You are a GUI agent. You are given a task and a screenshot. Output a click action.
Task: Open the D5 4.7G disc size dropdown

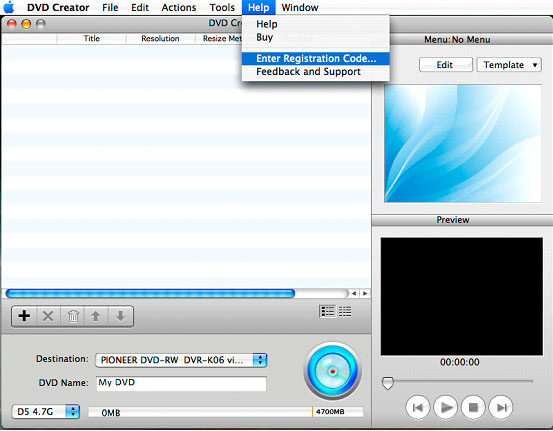click(x=46, y=412)
